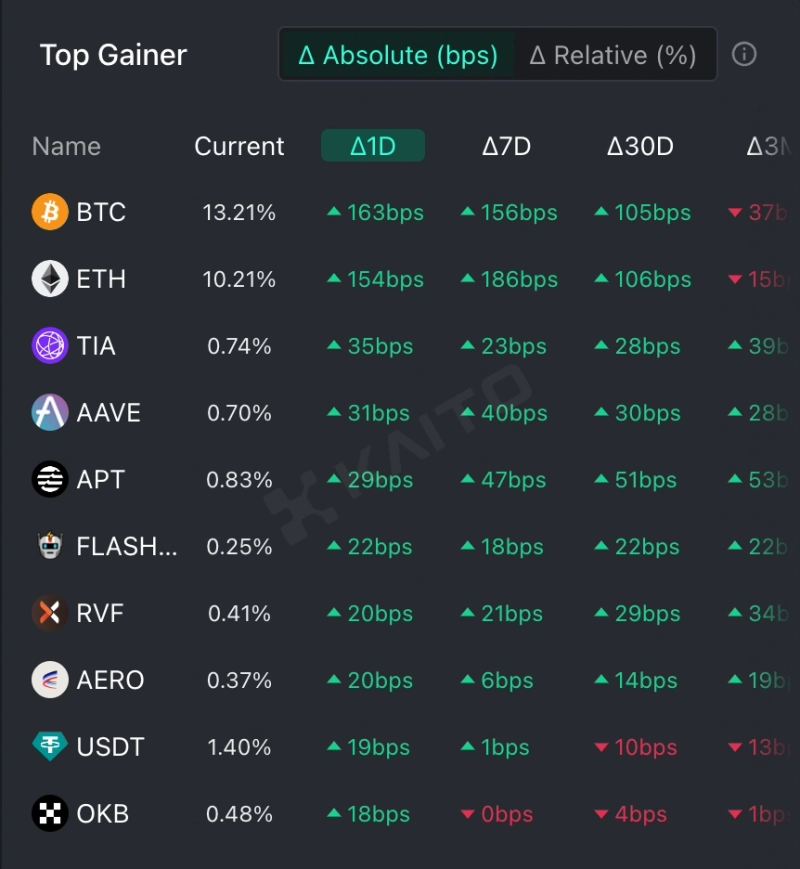The width and height of the screenshot is (800, 869).
Task: Open the BTC row name
Action: pyautogui.click(x=101, y=212)
